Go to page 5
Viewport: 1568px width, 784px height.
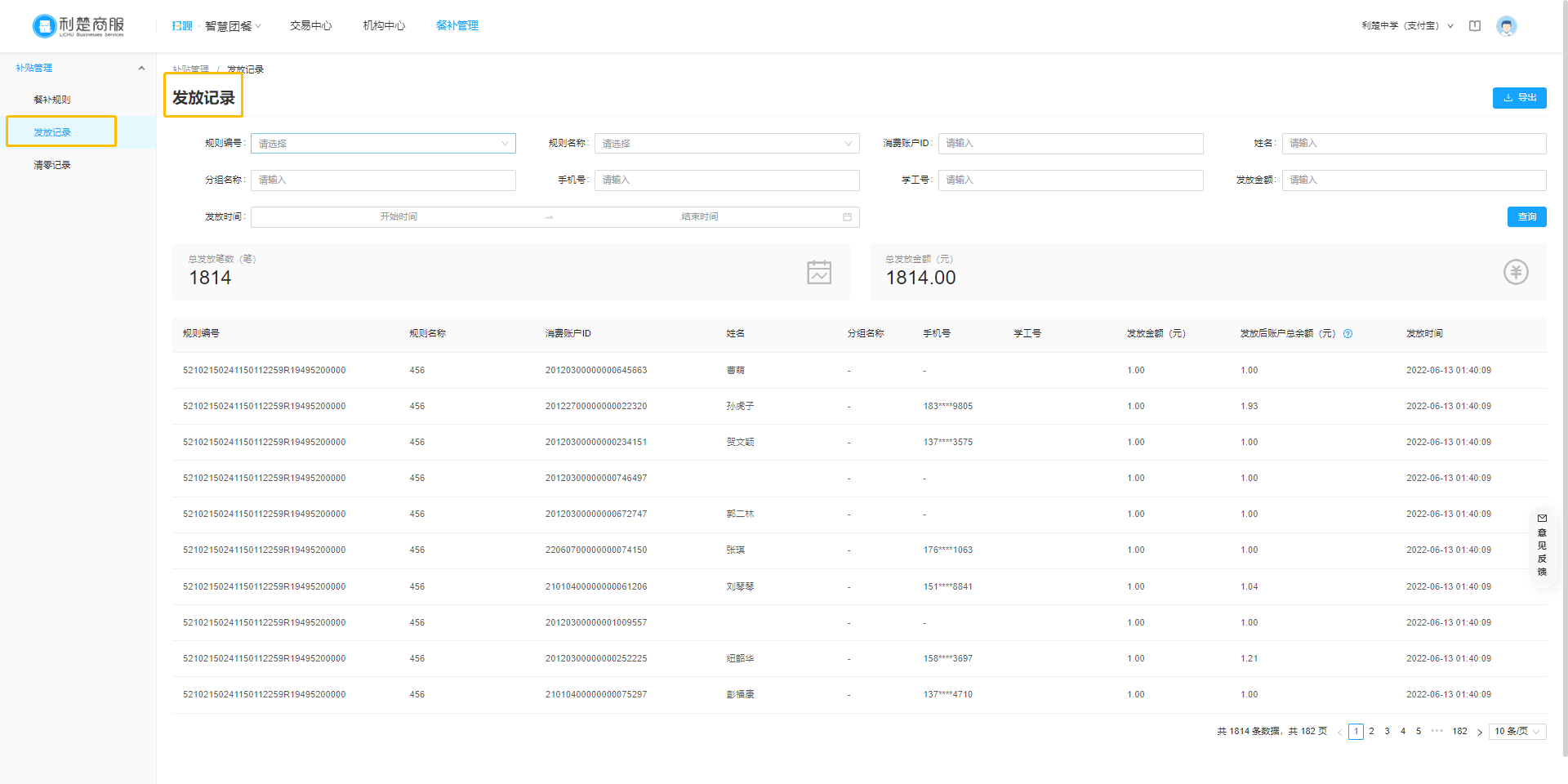point(1419,732)
